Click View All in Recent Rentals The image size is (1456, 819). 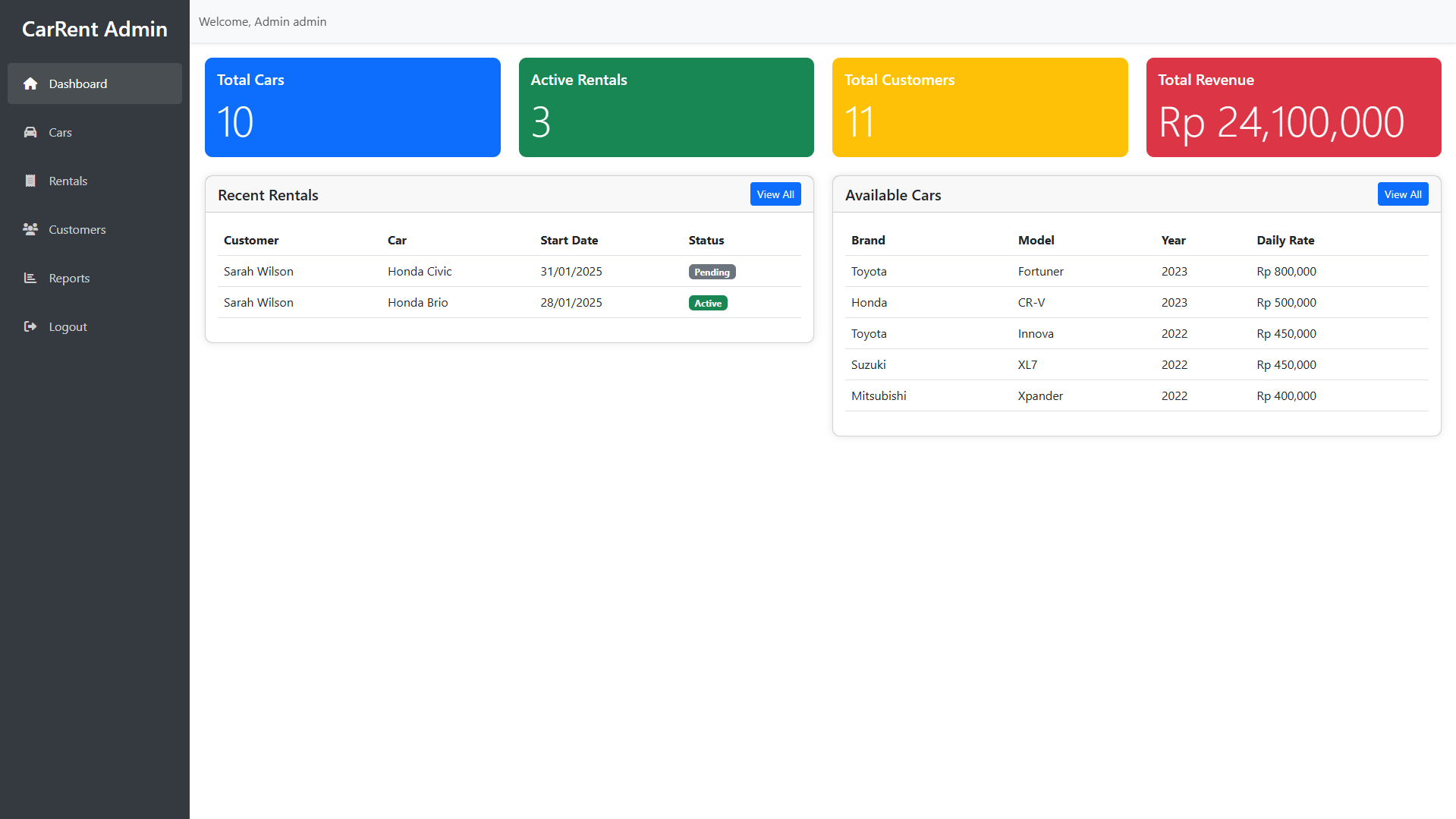pos(775,194)
